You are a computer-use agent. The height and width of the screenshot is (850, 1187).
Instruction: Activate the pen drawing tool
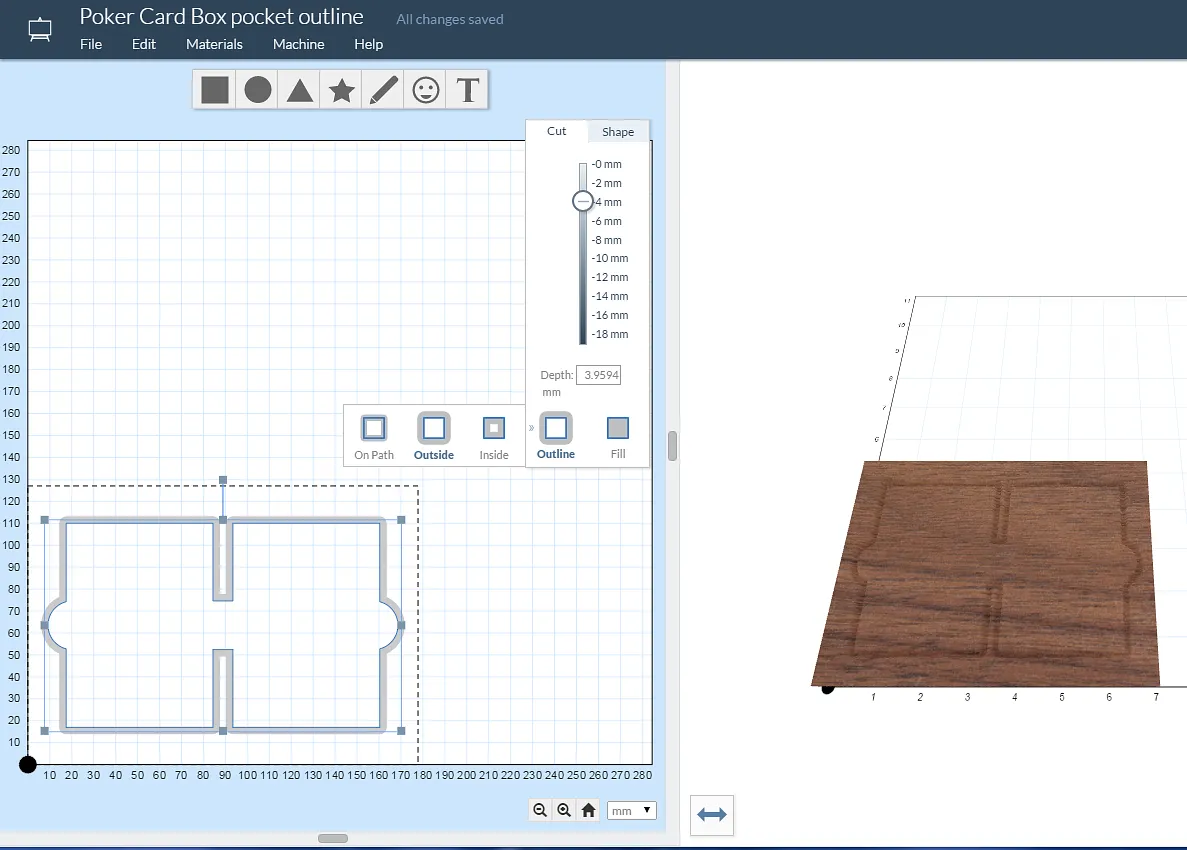pos(383,90)
